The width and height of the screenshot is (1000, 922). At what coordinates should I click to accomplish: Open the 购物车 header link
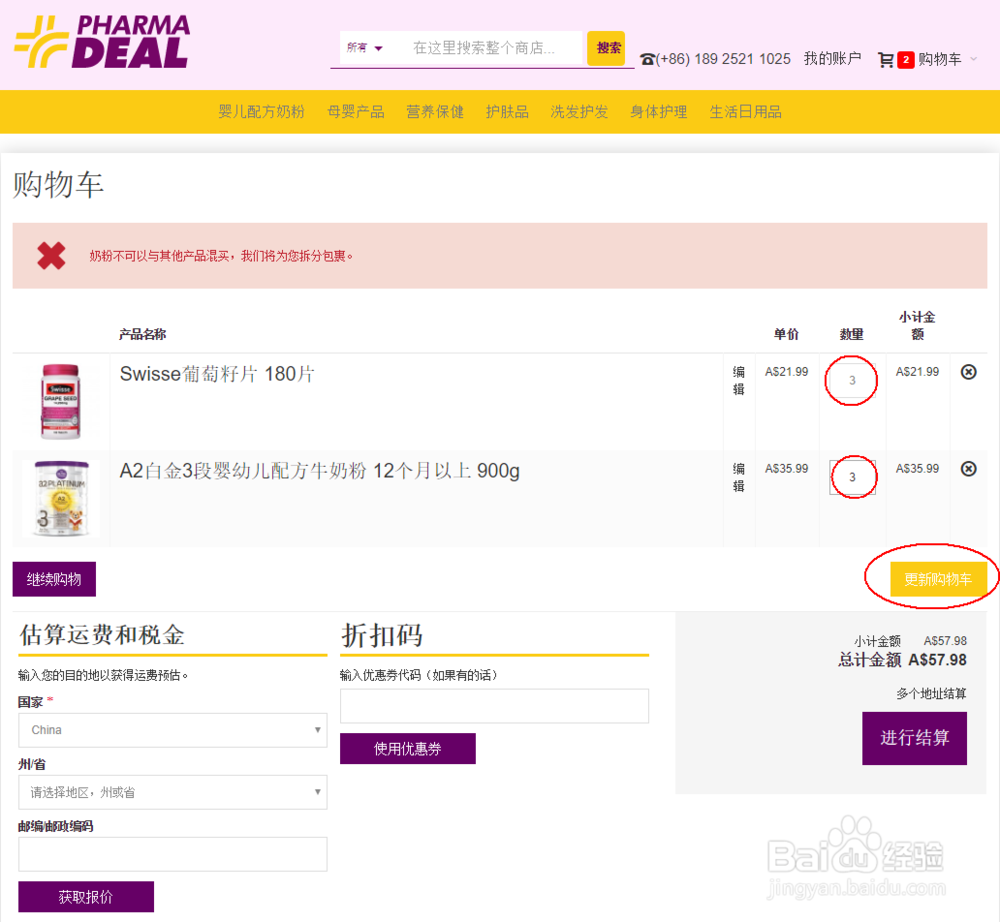[939, 59]
